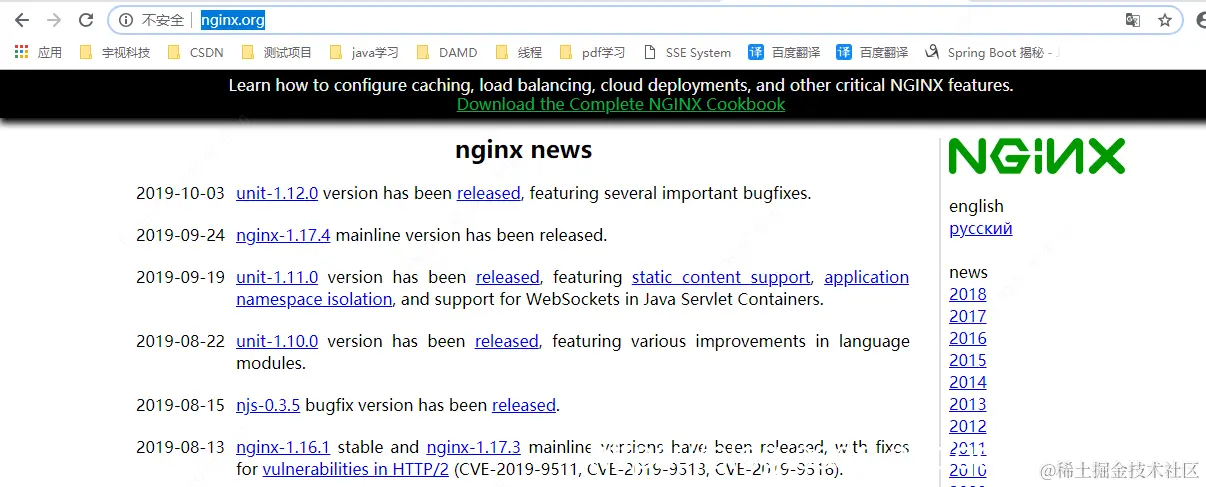The width and height of the screenshot is (1206, 487).
Task: Open the unit-1.10.0 link
Action: (277, 341)
